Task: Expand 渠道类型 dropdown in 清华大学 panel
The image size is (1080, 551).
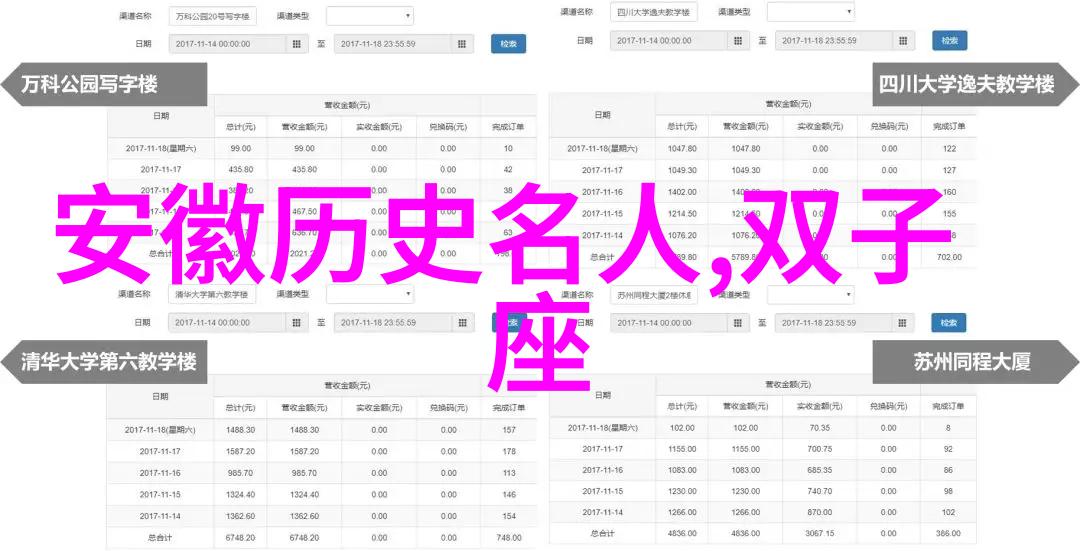Action: tap(368, 296)
